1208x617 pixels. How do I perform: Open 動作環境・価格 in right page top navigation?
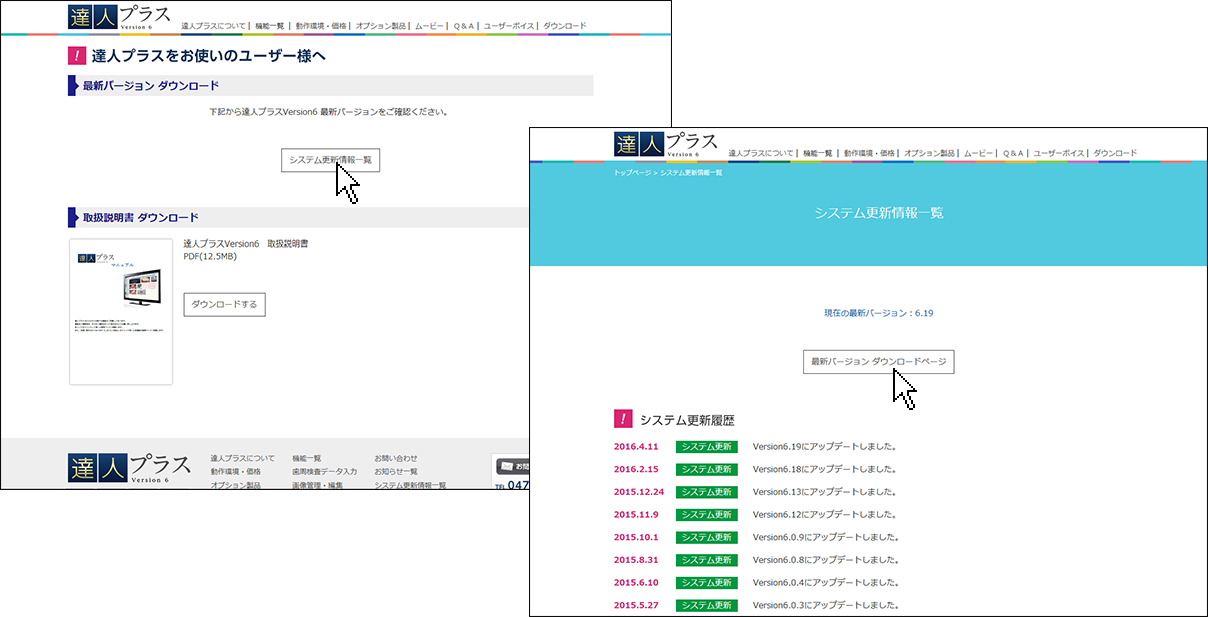(x=868, y=153)
